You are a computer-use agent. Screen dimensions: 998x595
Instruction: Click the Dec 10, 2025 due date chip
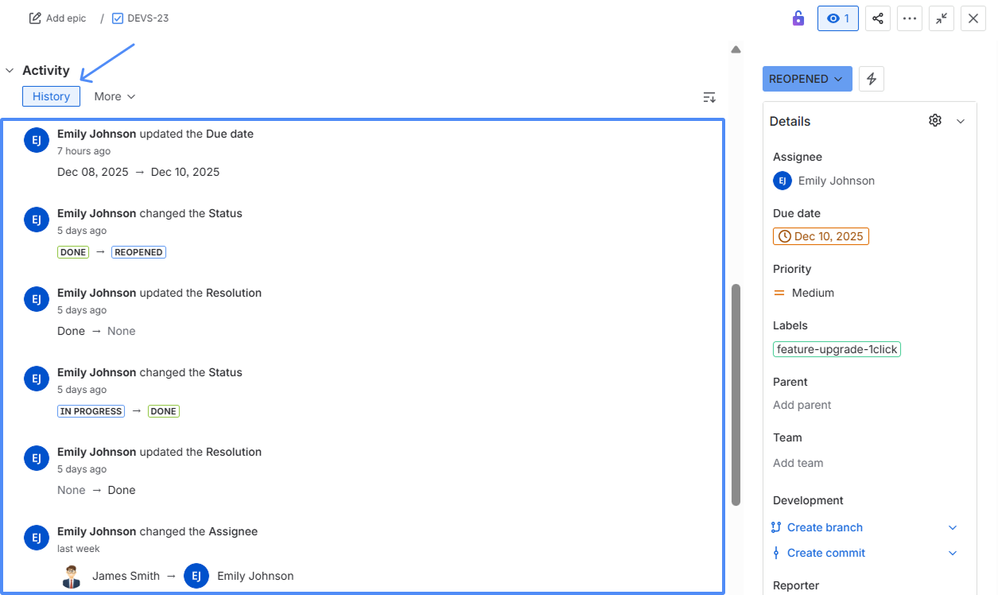pyautogui.click(x=821, y=236)
